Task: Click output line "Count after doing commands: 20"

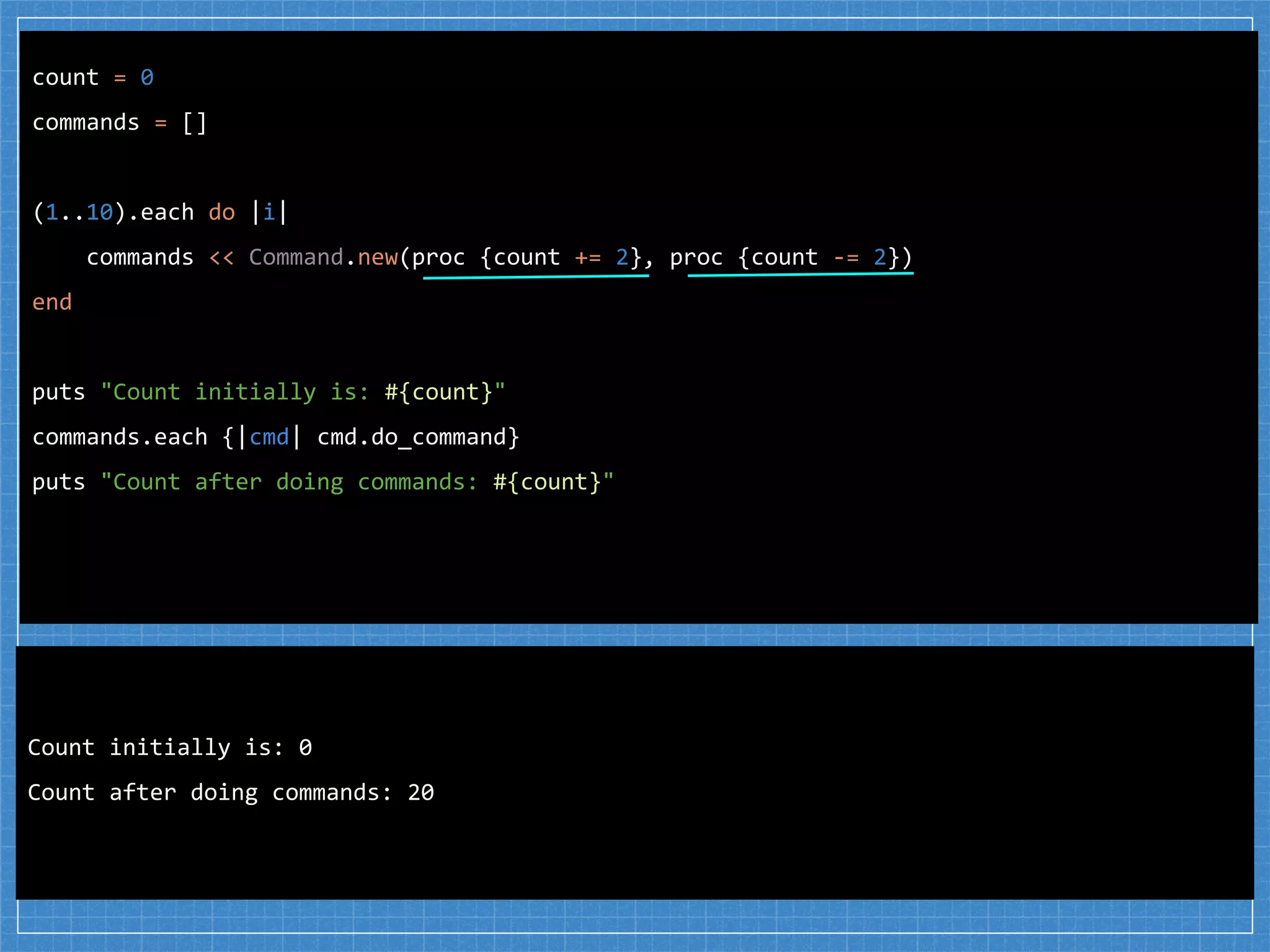Action: click(231, 793)
